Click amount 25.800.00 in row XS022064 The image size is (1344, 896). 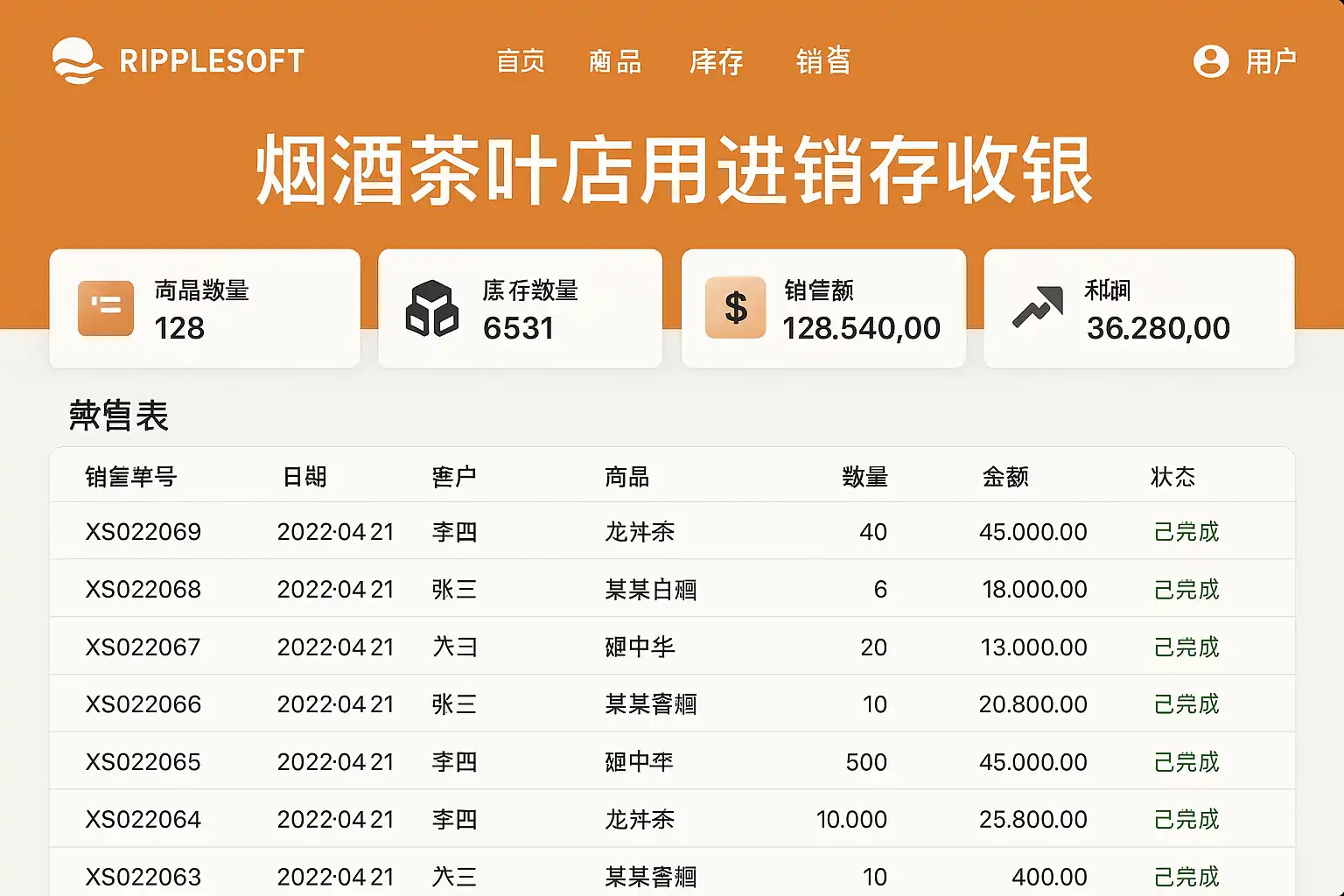pyautogui.click(x=1033, y=820)
